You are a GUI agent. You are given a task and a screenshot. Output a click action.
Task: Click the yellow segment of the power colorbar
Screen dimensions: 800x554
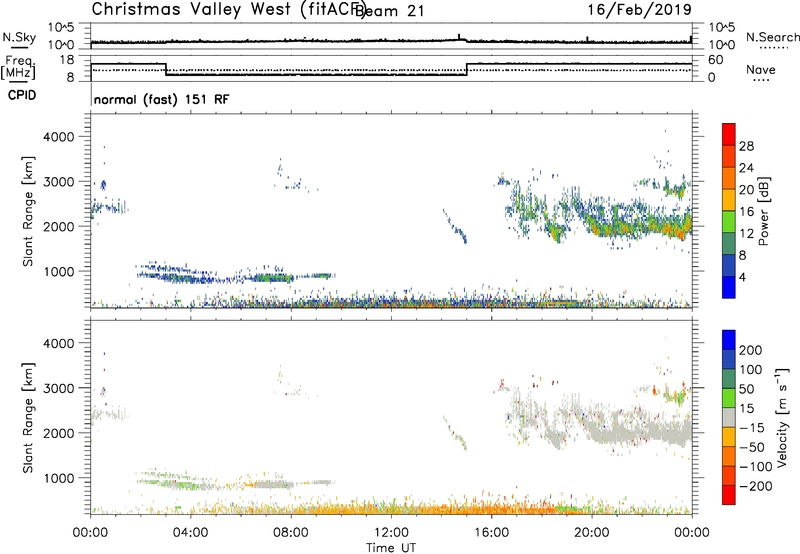point(729,200)
